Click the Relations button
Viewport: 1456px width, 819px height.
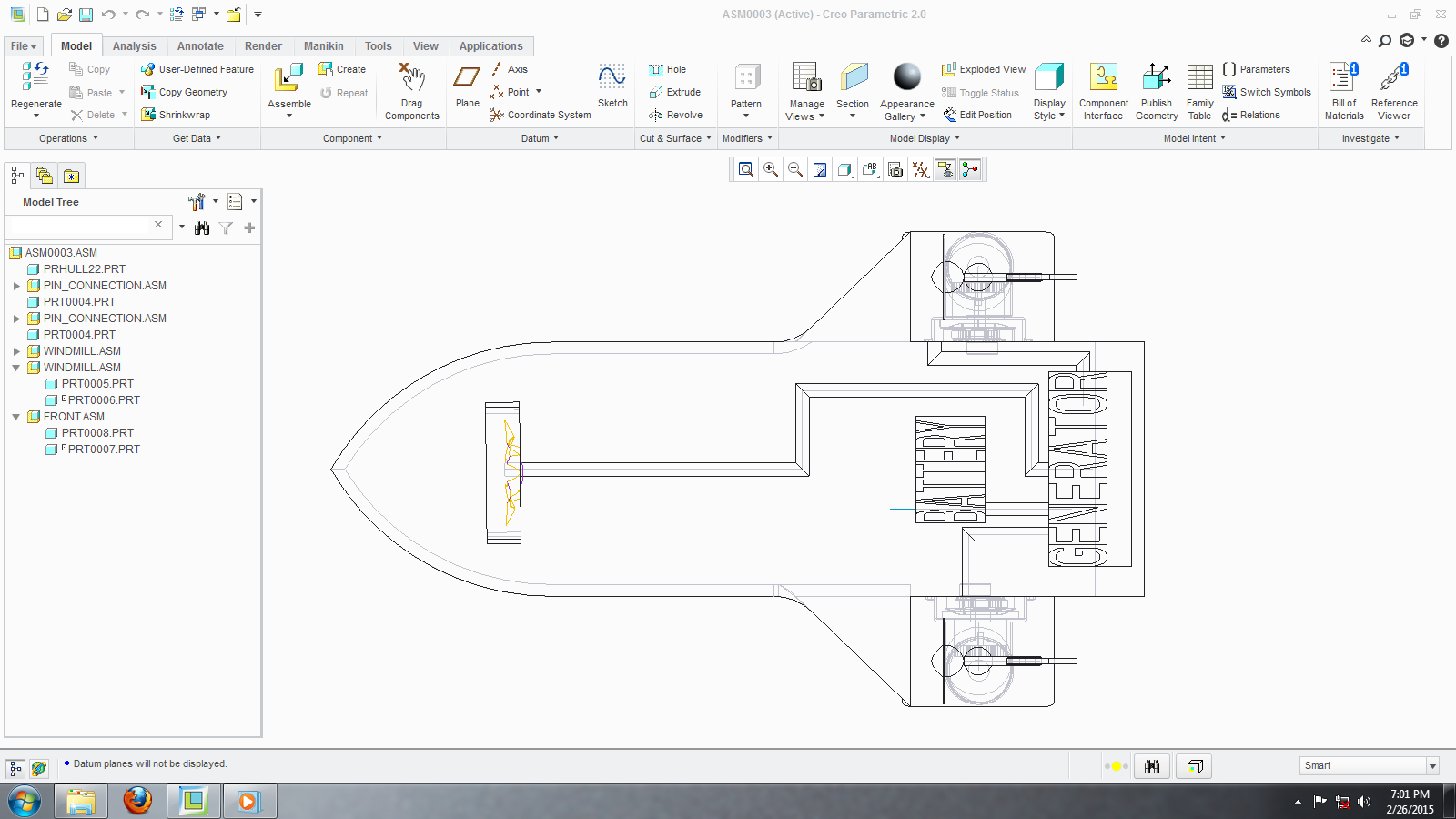[x=1250, y=115]
